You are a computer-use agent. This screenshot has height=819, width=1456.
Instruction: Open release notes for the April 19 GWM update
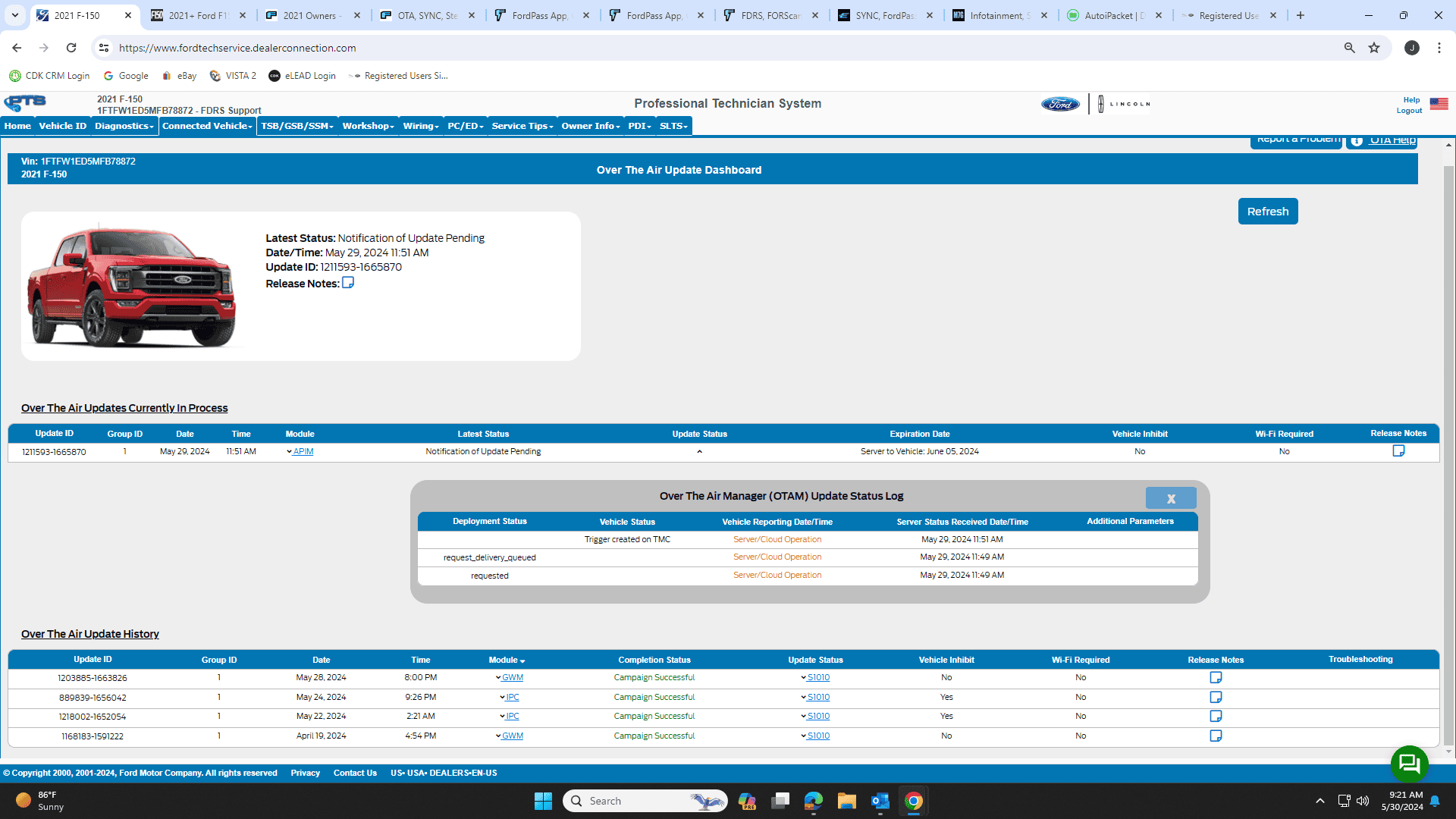(x=1216, y=736)
